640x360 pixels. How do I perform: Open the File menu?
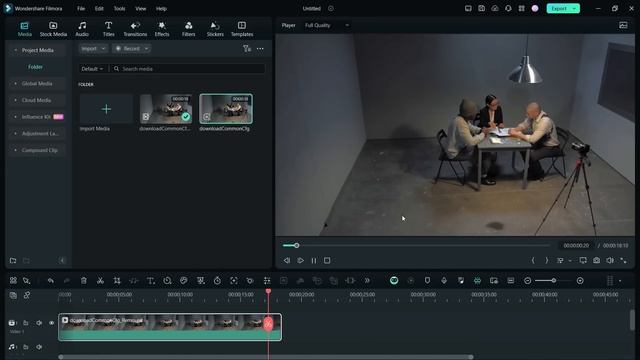[x=81, y=9]
